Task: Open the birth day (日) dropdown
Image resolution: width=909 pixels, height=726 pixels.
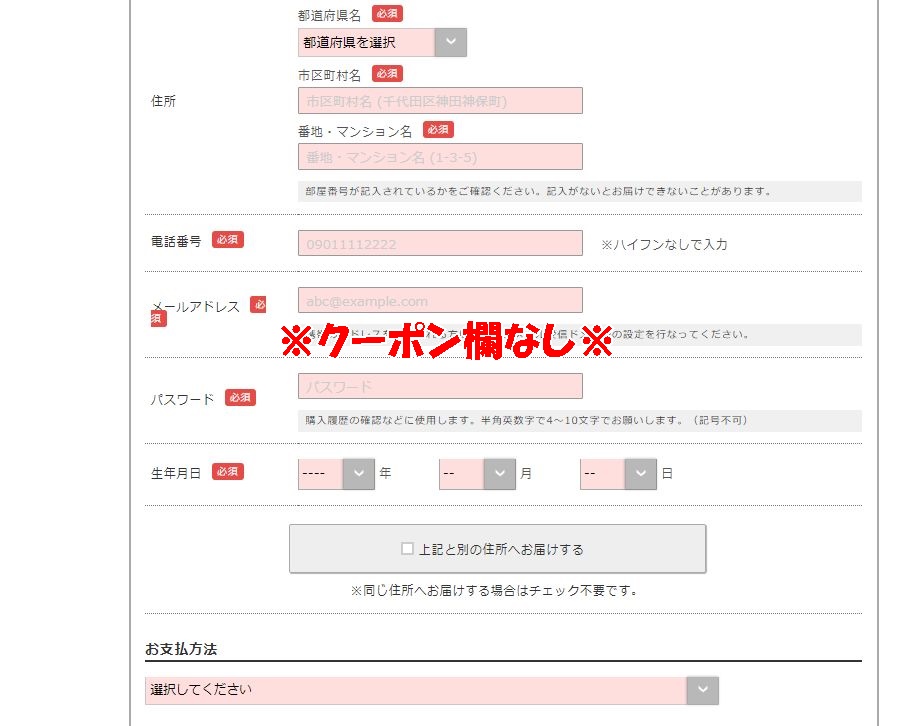Action: (x=618, y=474)
